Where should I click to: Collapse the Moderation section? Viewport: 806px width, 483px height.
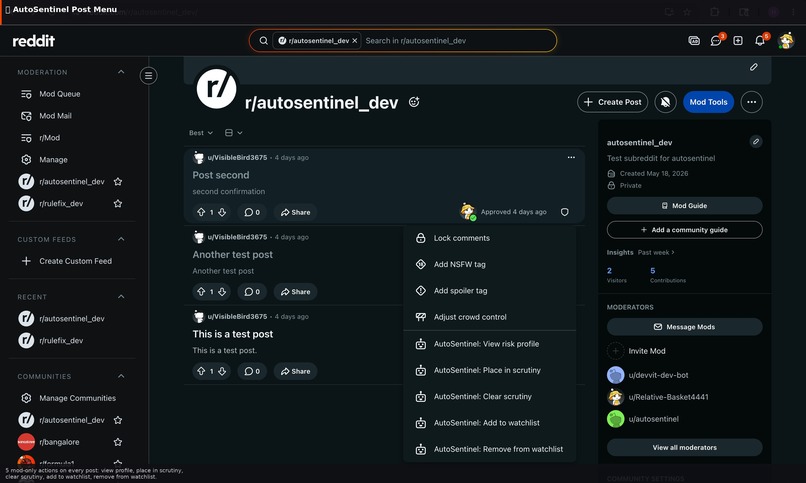[121, 72]
